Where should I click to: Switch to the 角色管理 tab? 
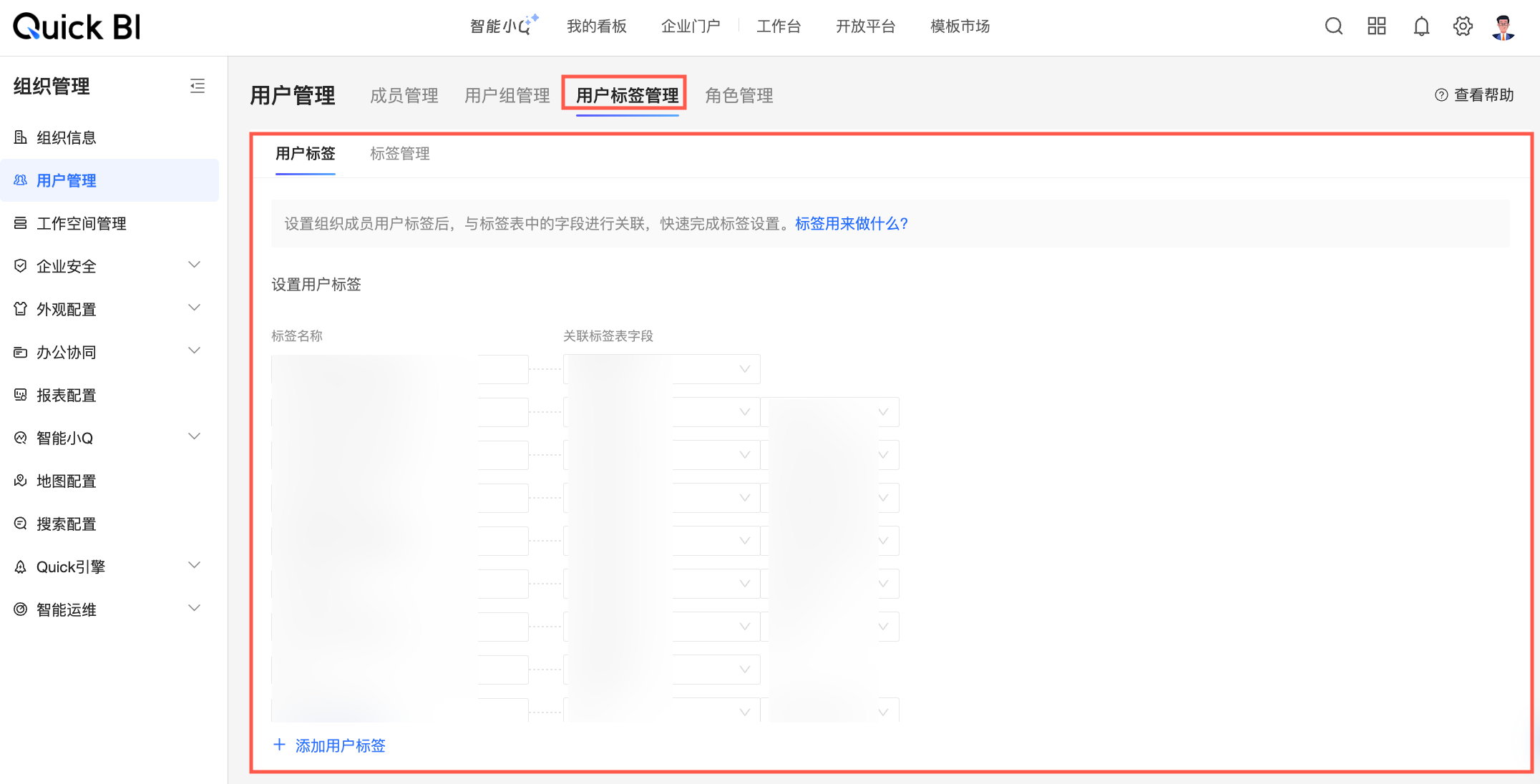pos(739,95)
